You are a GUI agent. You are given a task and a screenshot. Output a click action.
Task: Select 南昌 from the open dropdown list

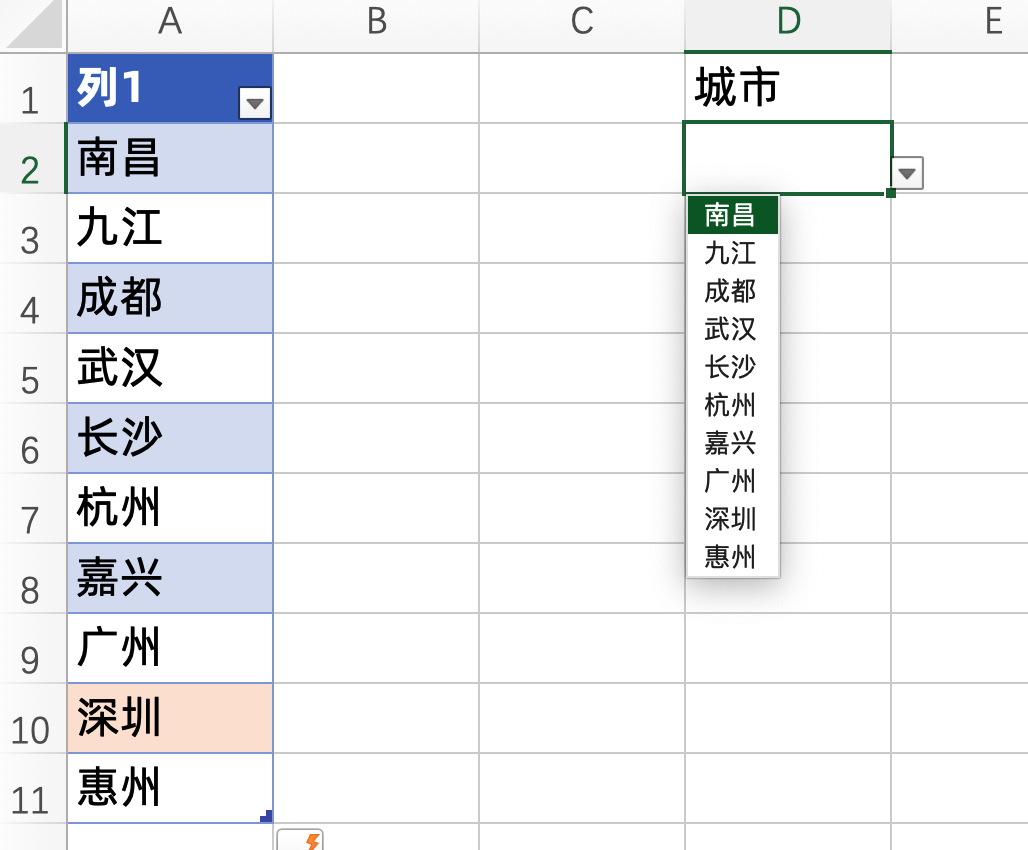pos(731,215)
